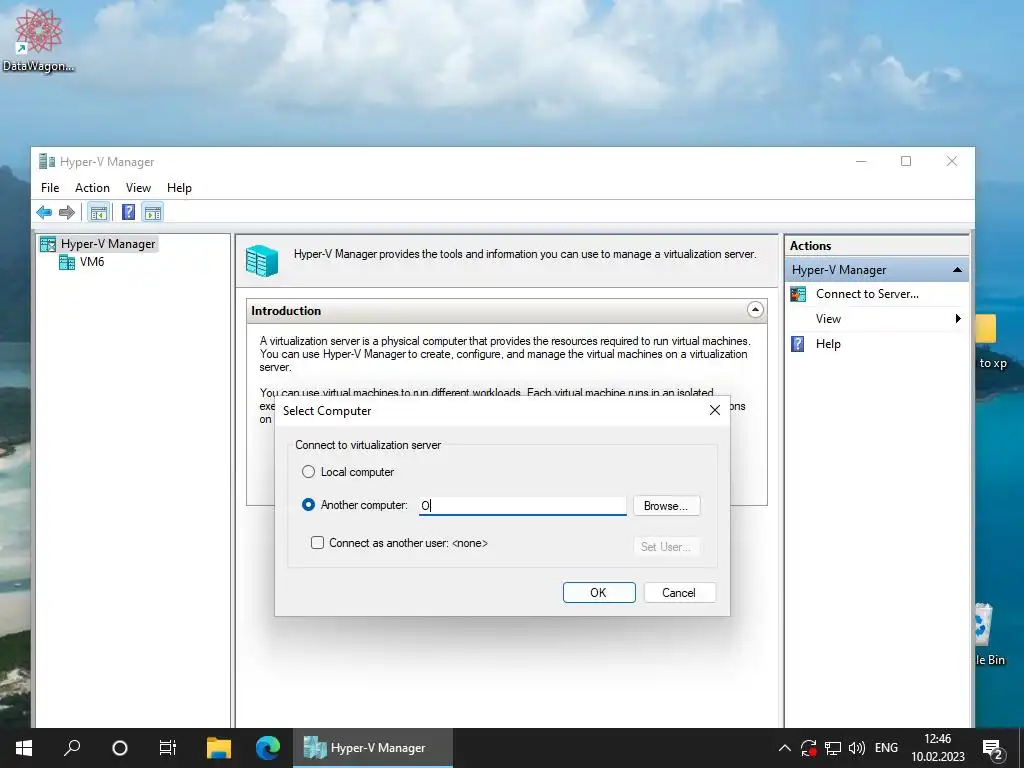
Task: Click the Help toolbar question icon
Action: pyautogui.click(x=129, y=212)
